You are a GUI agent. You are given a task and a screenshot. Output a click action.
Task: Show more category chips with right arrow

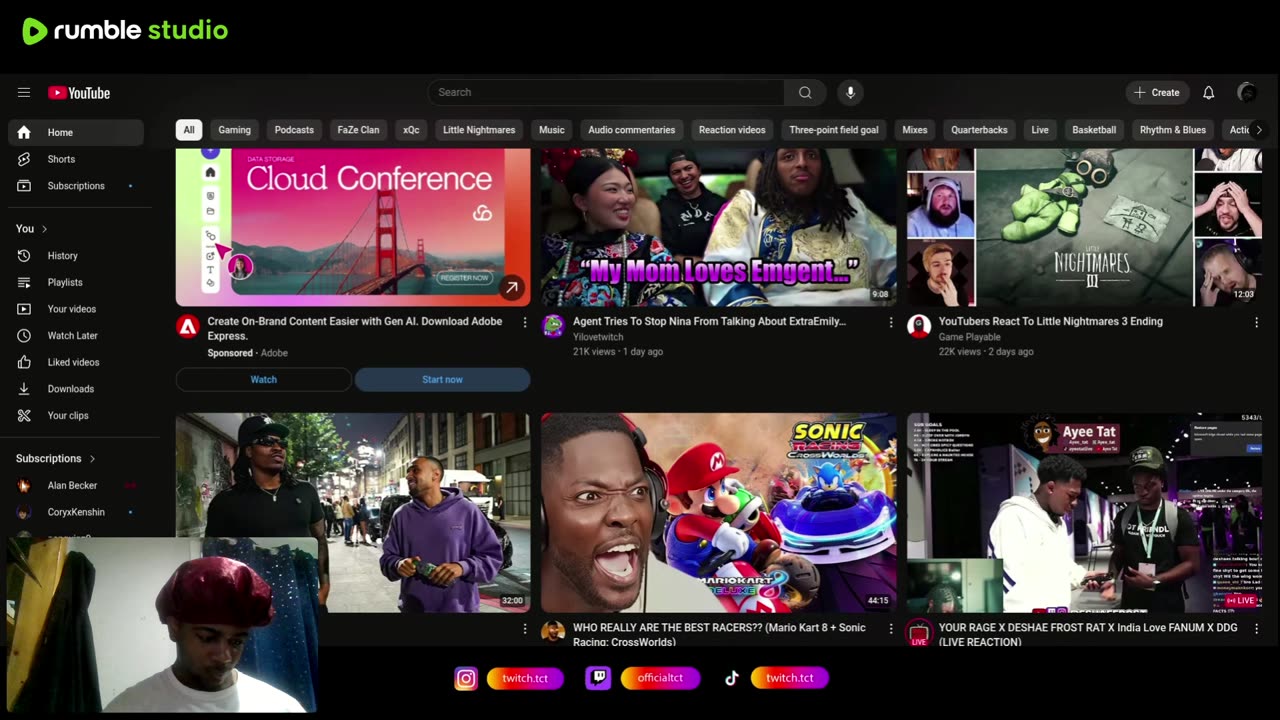[x=1259, y=130]
